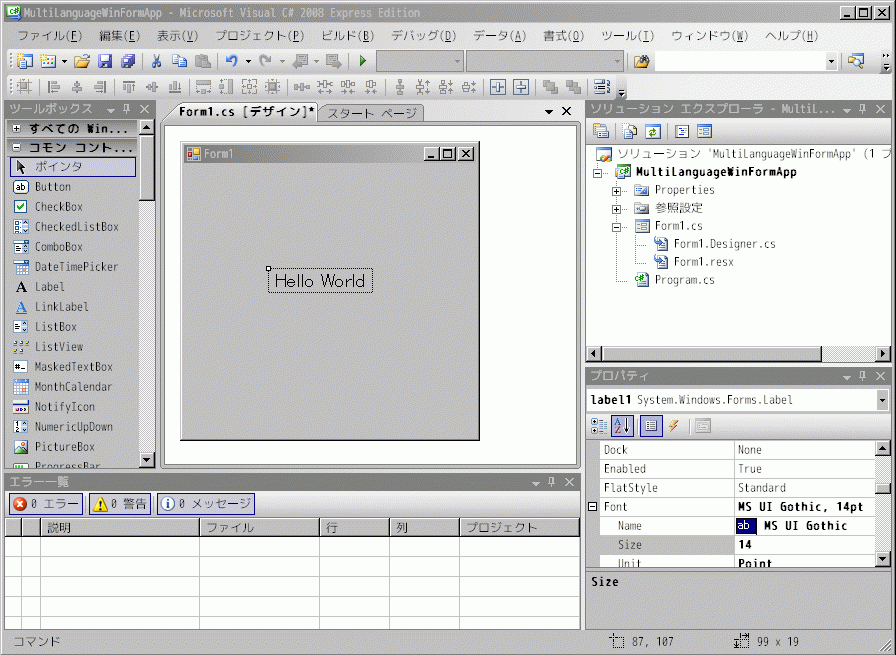Click the Align Lefts layout icon
The width and height of the screenshot is (896, 655).
point(54,87)
